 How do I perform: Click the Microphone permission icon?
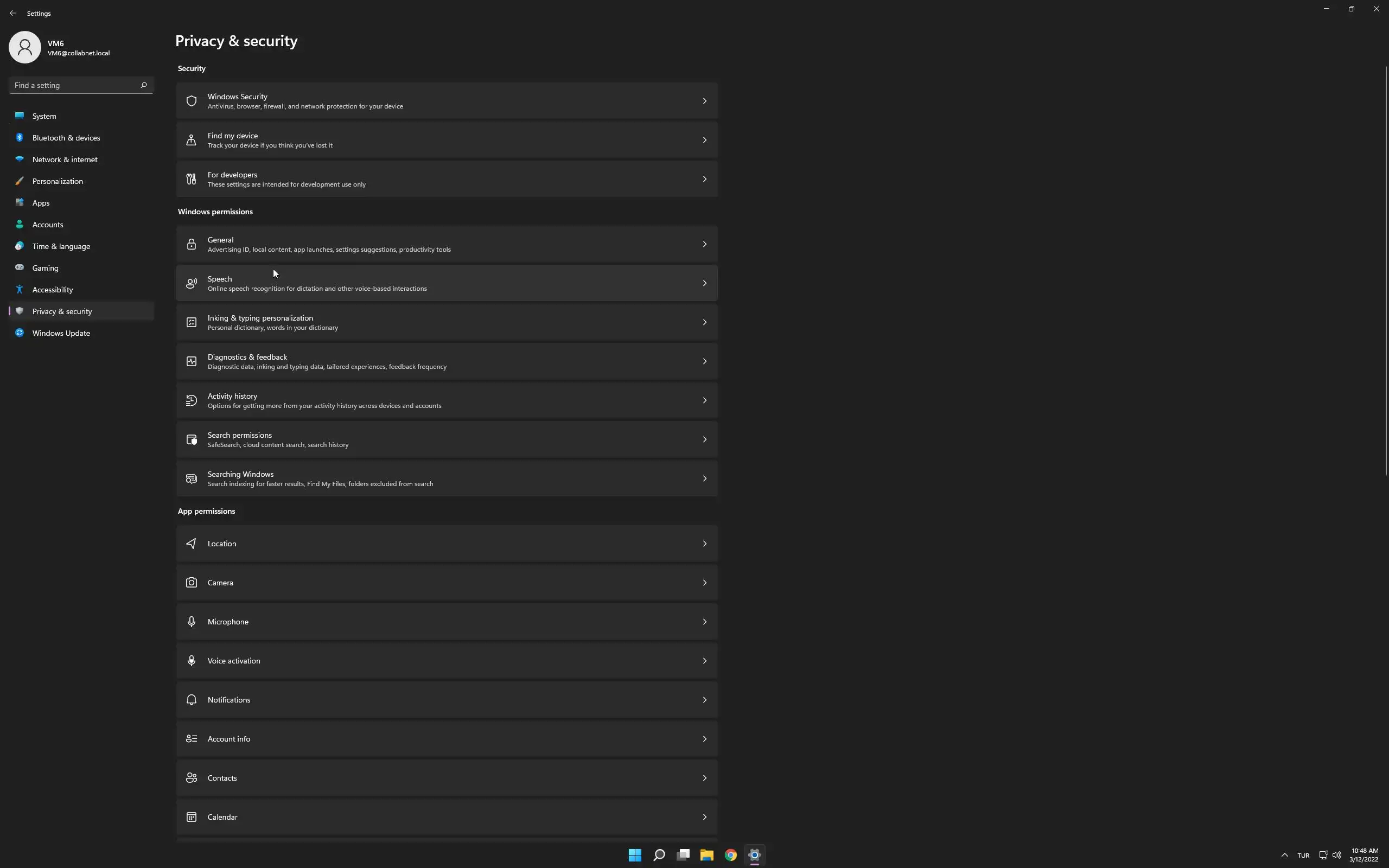(x=192, y=622)
